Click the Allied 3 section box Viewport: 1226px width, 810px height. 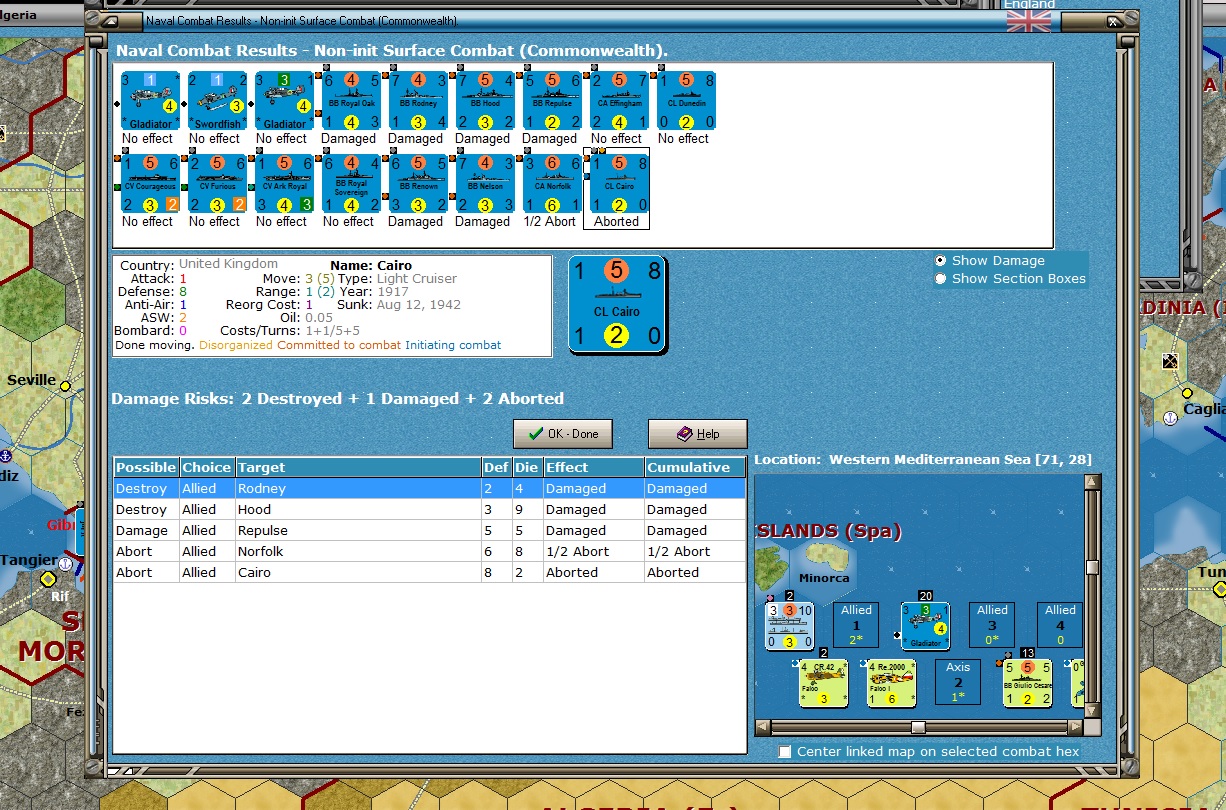tap(992, 626)
